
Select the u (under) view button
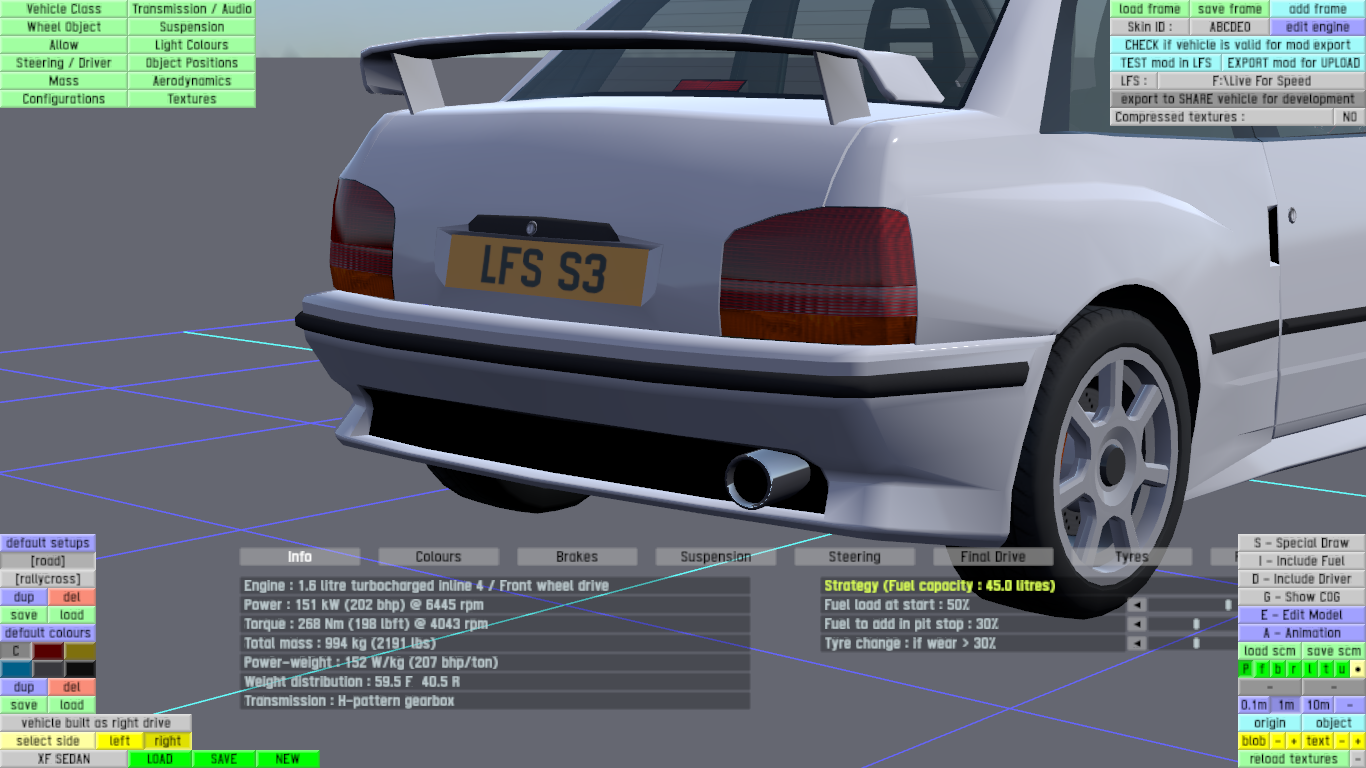[1342, 669]
